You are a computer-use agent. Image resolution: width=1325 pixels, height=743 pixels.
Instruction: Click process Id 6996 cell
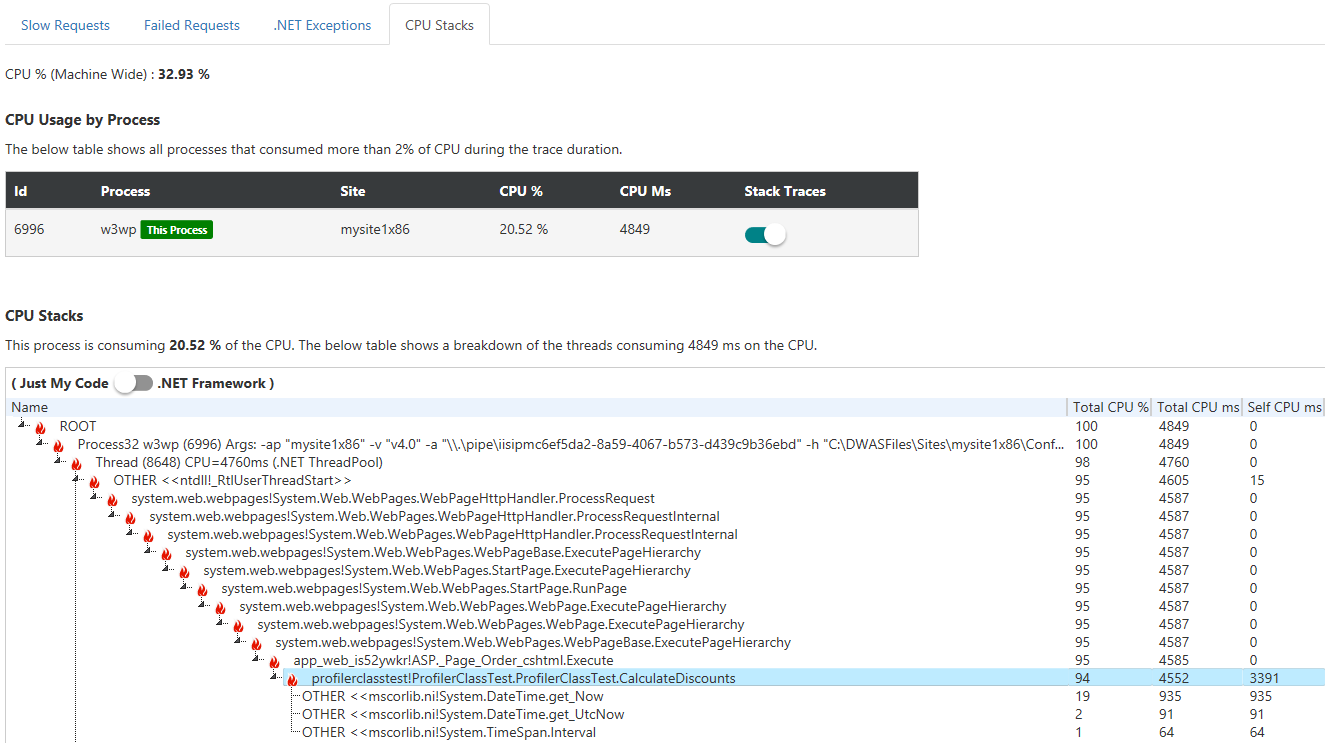tap(29, 229)
